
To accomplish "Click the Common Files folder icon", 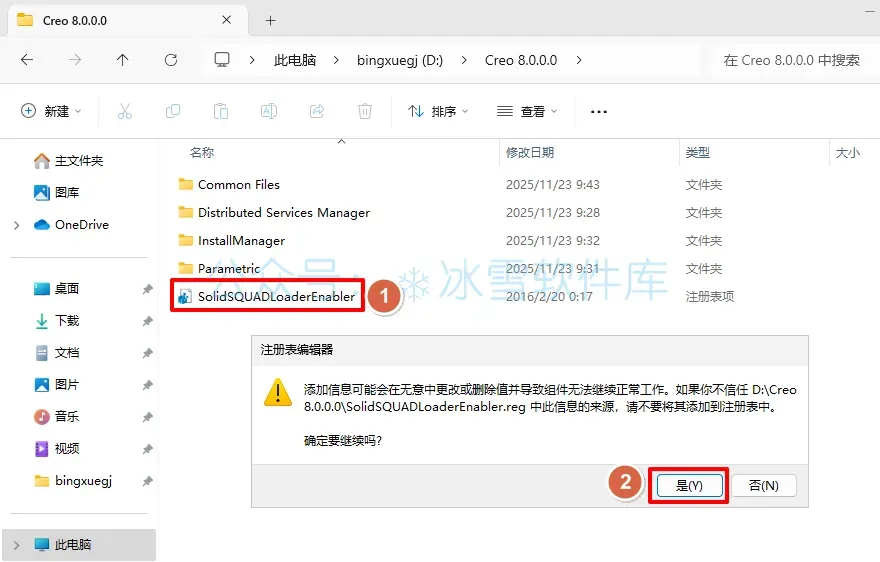I will [x=186, y=184].
